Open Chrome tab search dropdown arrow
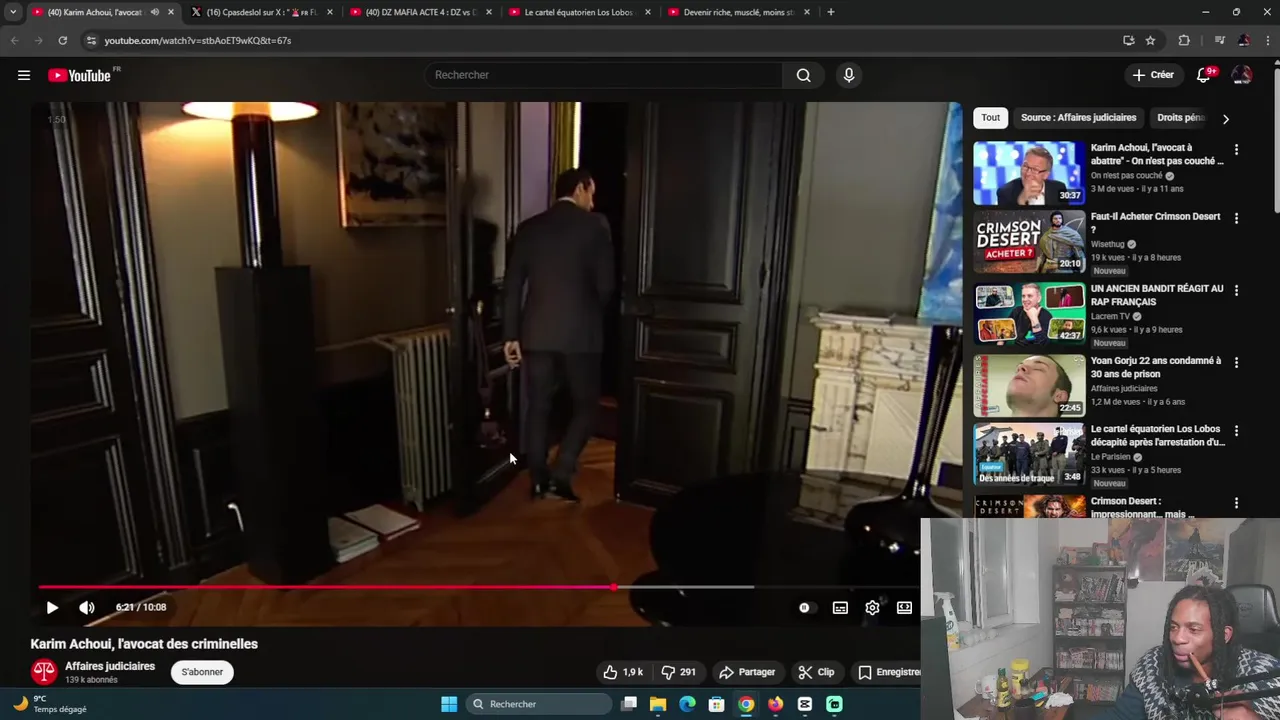 [x=13, y=12]
